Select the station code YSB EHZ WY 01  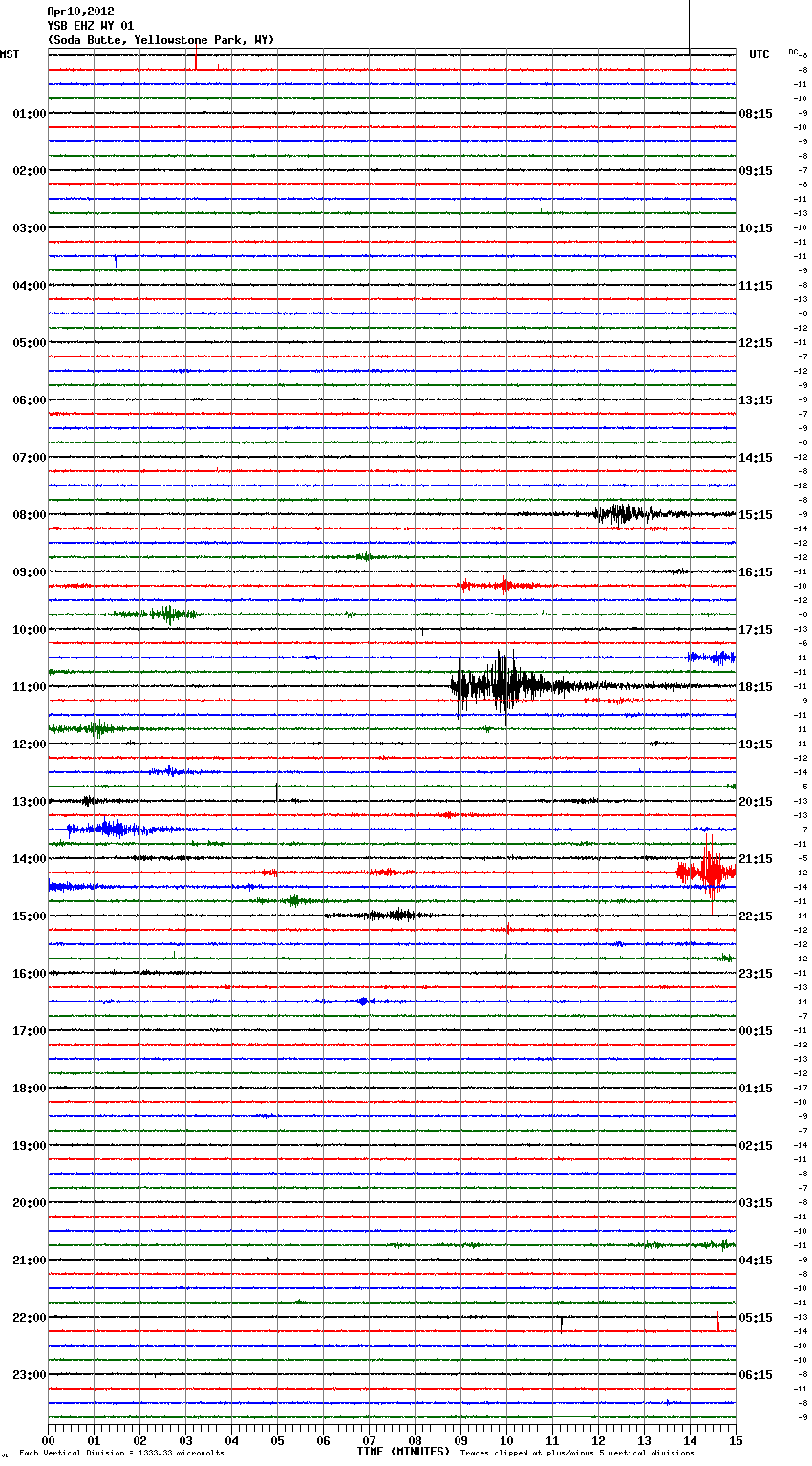tap(91, 26)
